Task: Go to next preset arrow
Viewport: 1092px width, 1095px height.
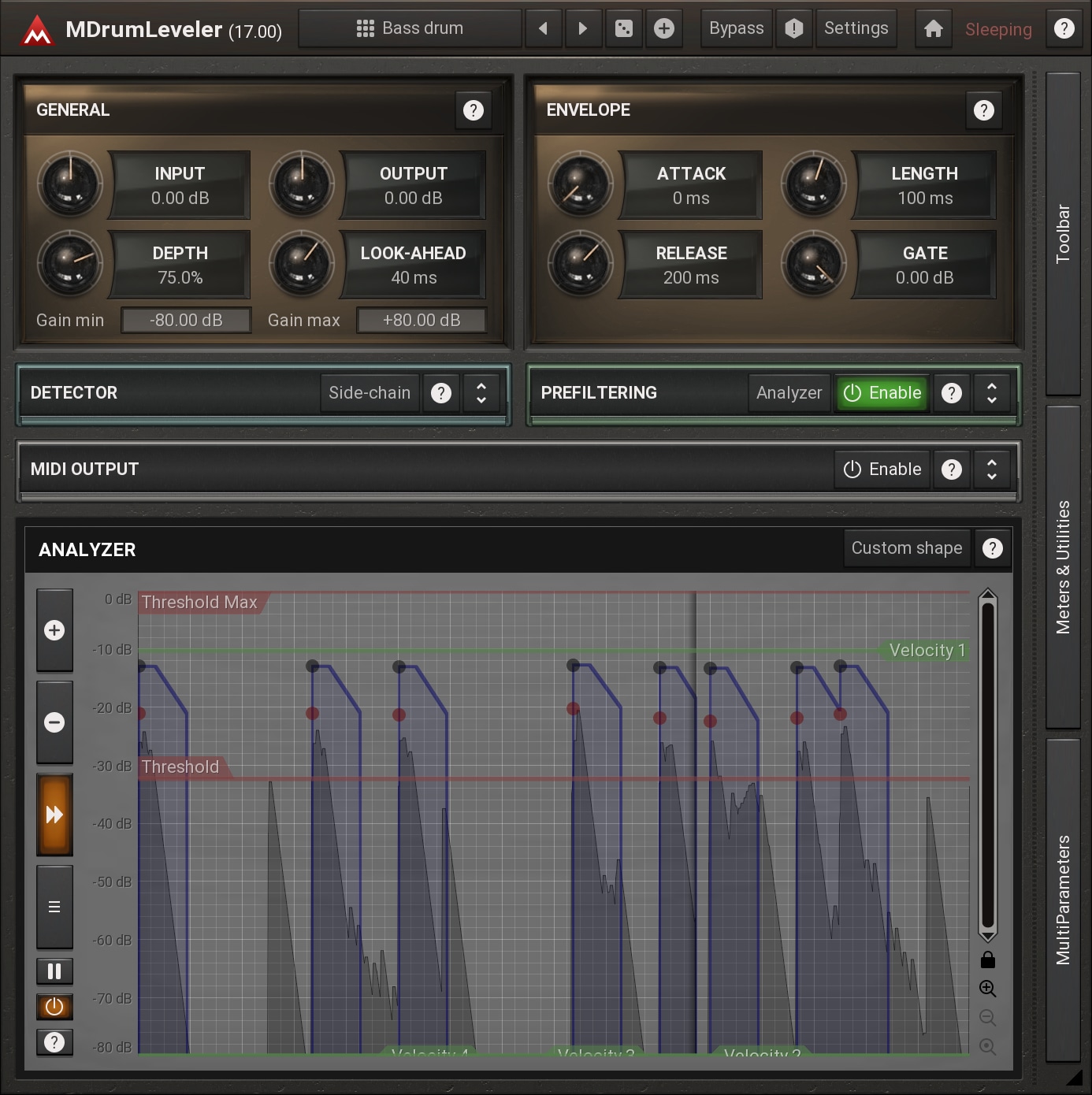Action: (x=583, y=29)
